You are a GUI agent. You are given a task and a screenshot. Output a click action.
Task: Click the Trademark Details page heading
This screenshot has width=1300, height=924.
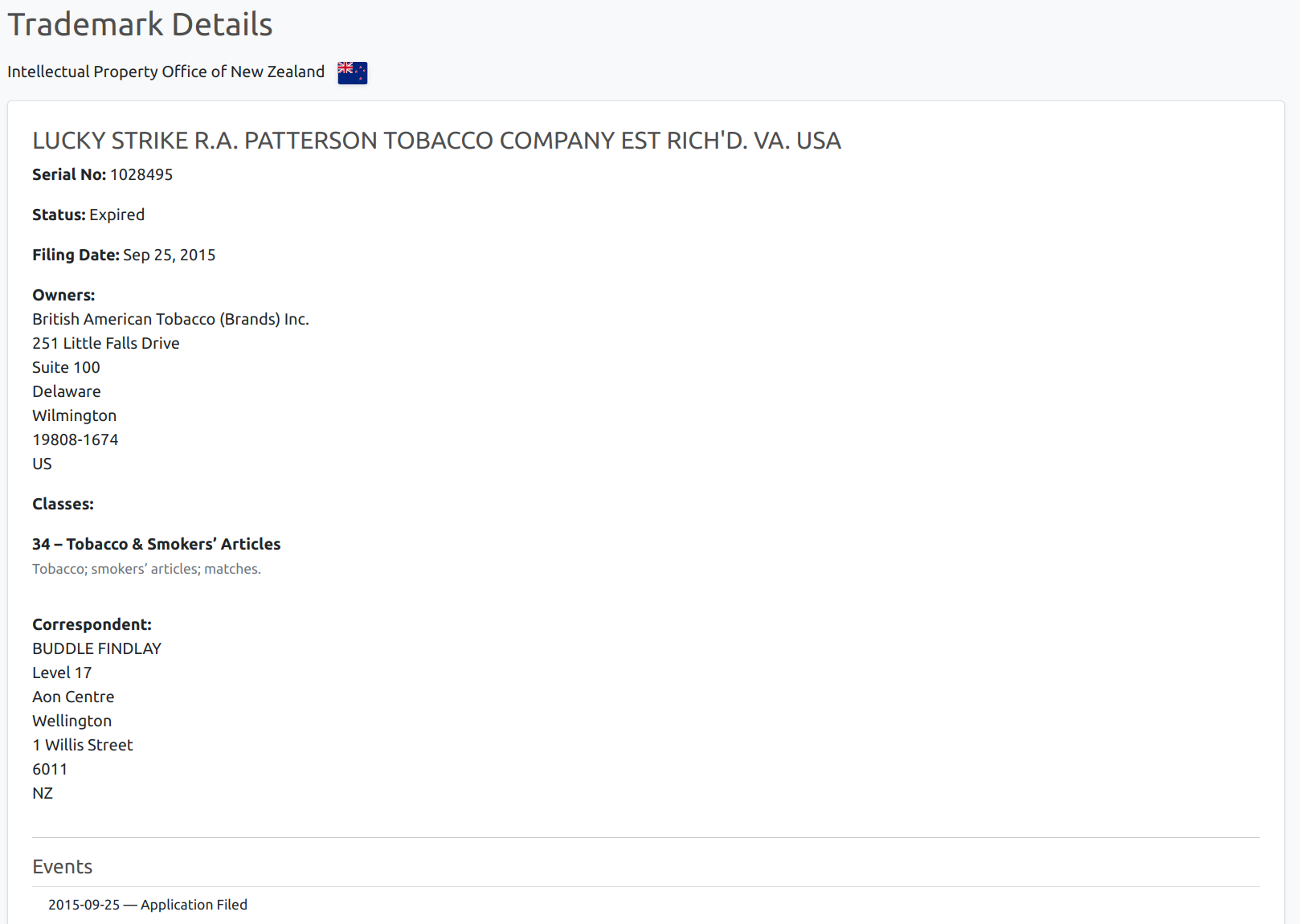pyautogui.click(x=140, y=24)
